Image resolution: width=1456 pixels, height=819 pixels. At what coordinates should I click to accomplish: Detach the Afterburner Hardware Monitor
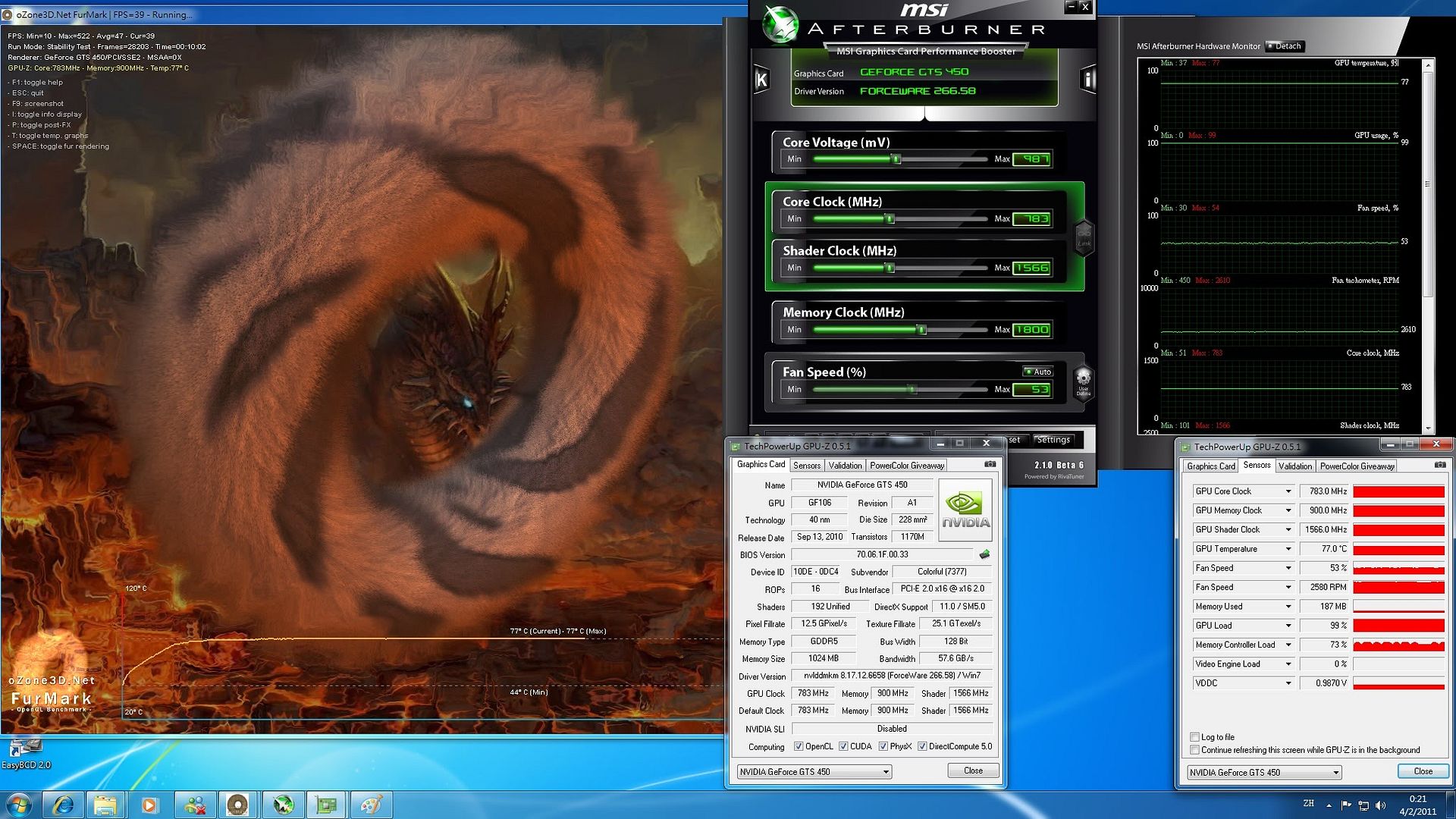pyautogui.click(x=1284, y=46)
